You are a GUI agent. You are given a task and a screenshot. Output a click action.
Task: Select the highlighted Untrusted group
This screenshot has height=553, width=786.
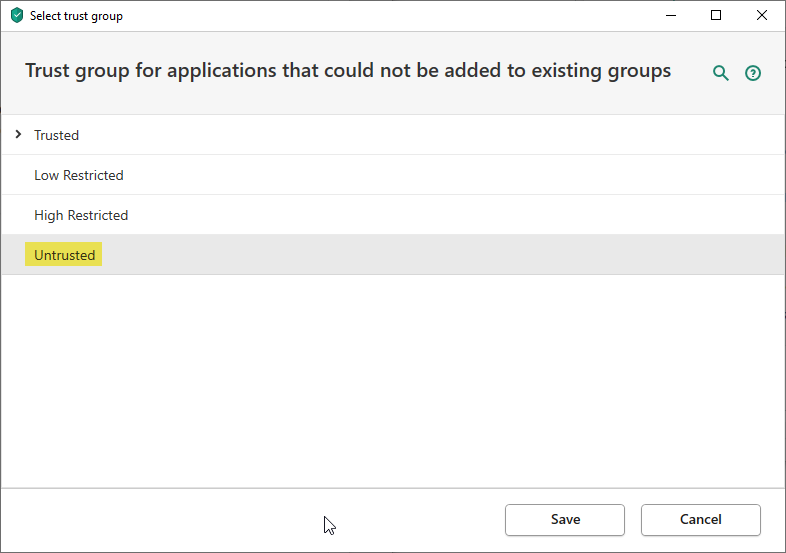point(65,255)
